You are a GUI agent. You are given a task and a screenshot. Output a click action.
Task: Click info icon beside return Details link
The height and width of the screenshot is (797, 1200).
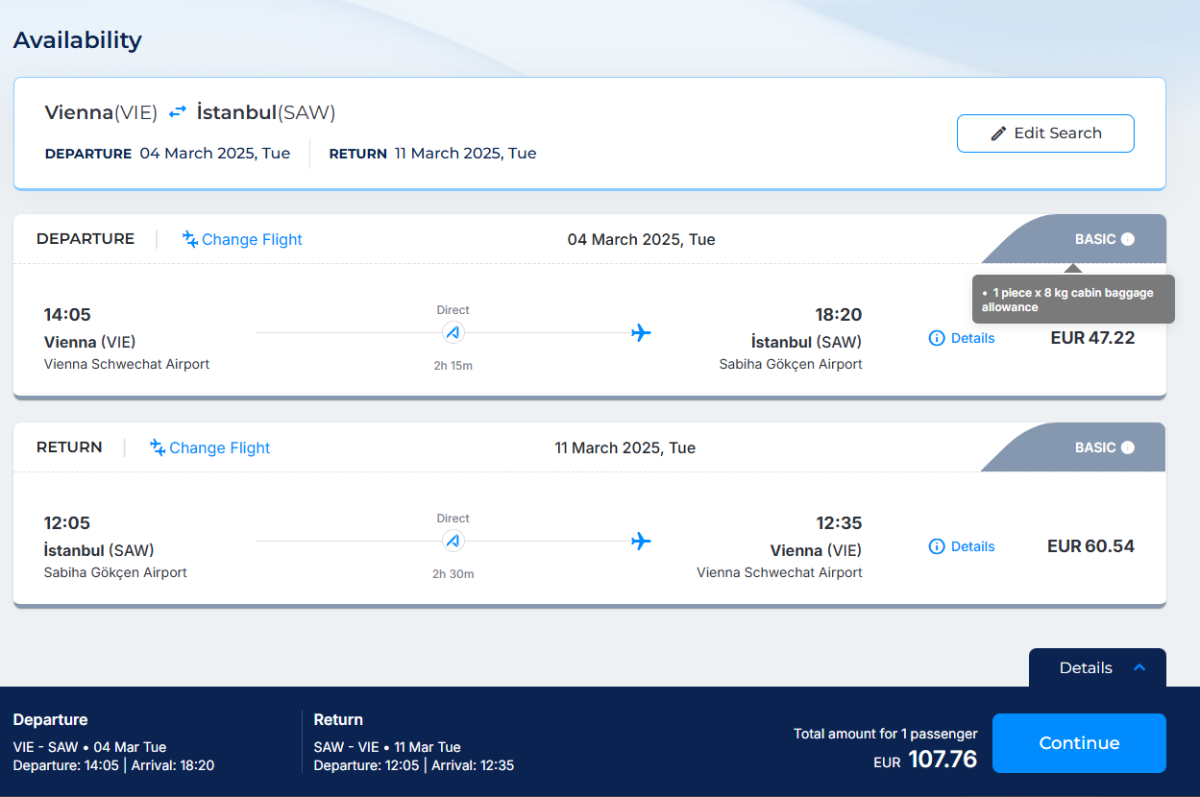(x=937, y=546)
